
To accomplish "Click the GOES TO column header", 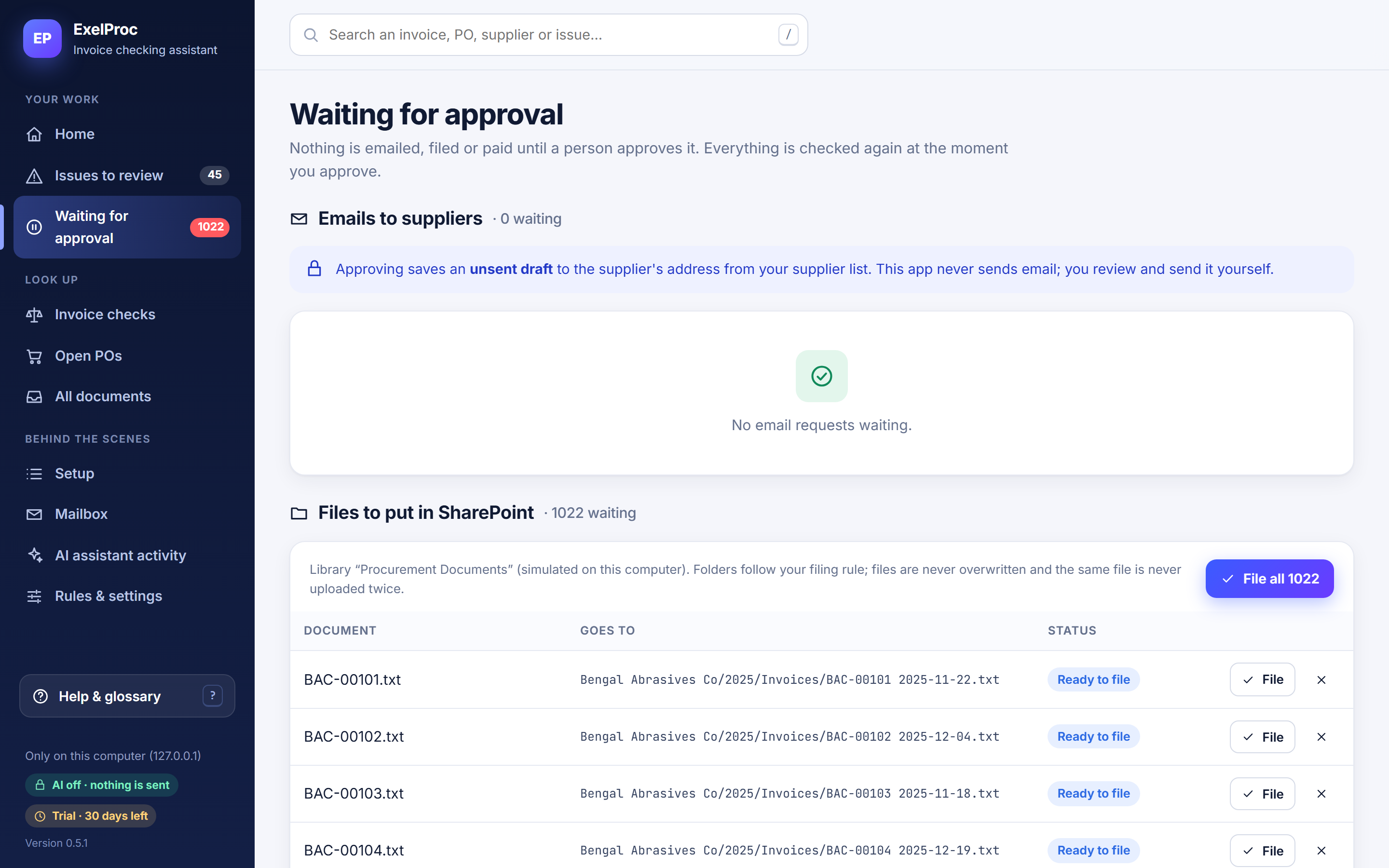I will (607, 630).
